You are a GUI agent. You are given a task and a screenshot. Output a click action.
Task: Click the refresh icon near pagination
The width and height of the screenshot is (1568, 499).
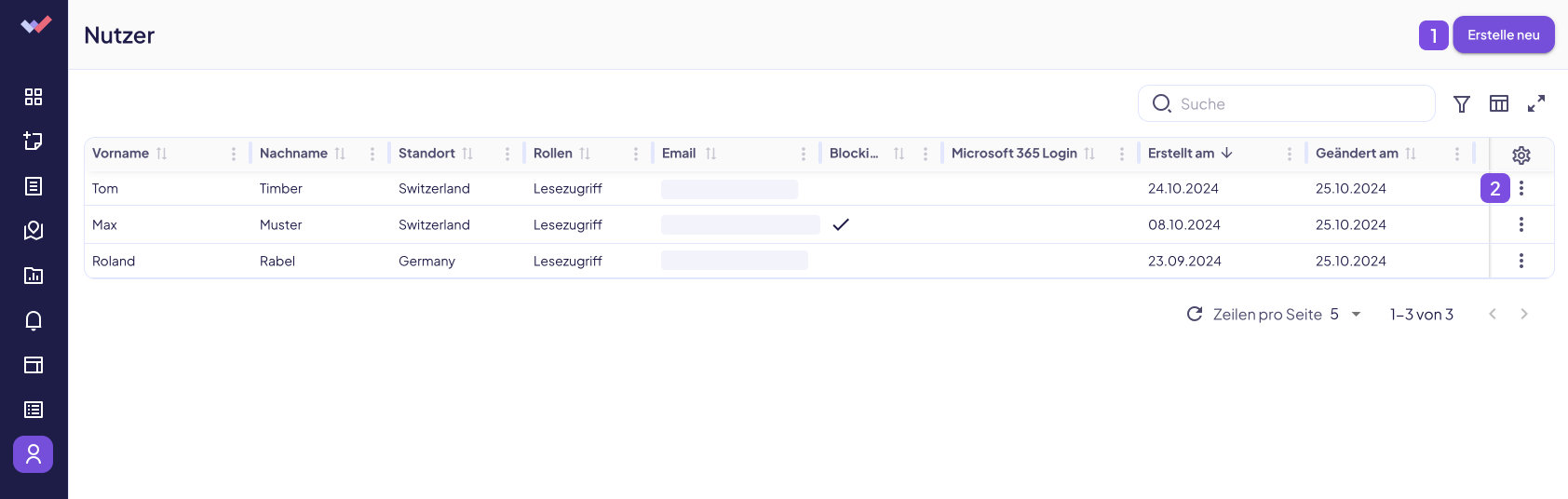click(x=1195, y=315)
